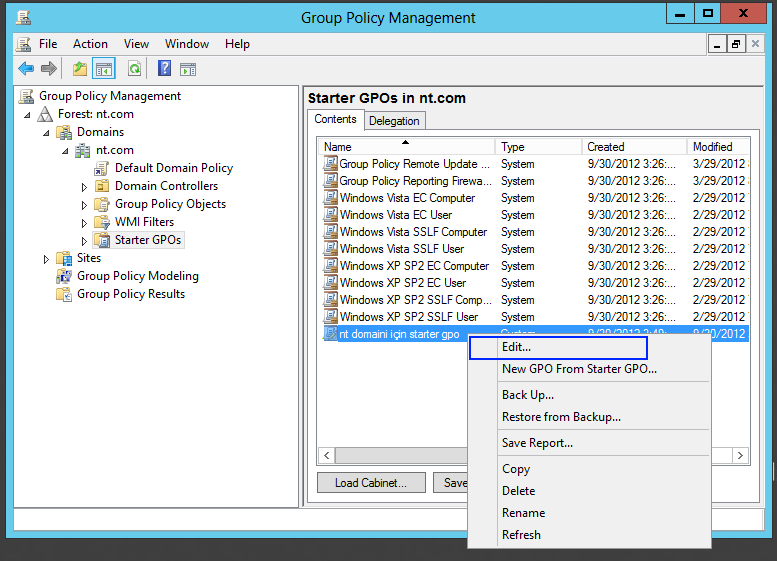The height and width of the screenshot is (561, 777).
Task: Choose Delete in the context menu
Action: point(589,491)
